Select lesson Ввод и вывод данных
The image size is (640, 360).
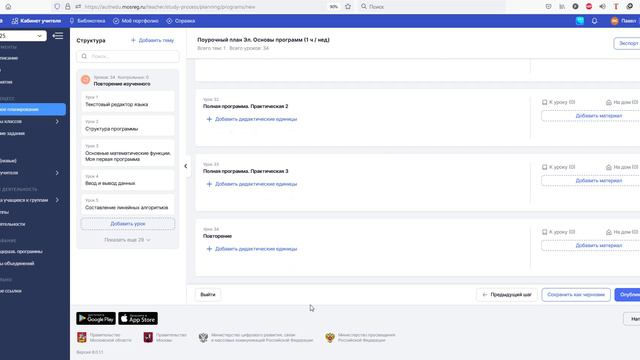coord(128,180)
